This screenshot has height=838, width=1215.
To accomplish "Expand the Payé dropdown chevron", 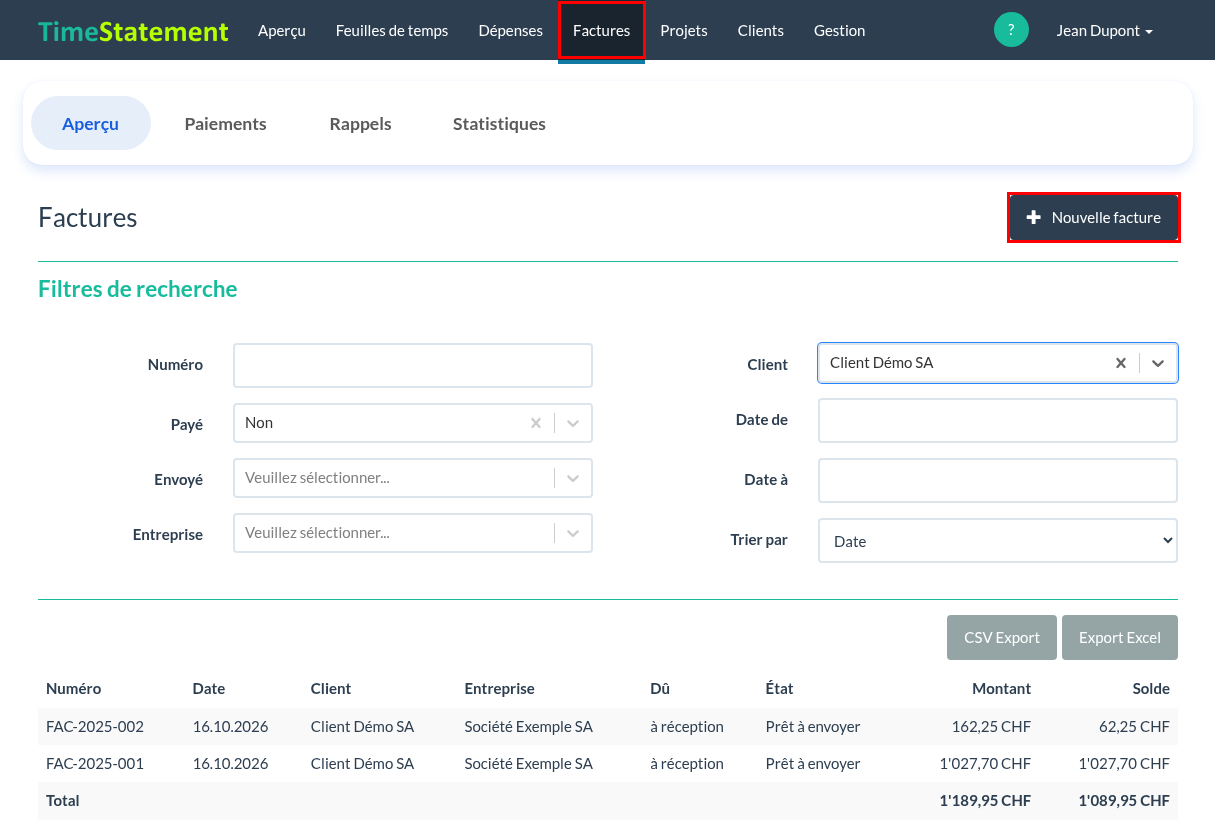I will [573, 423].
